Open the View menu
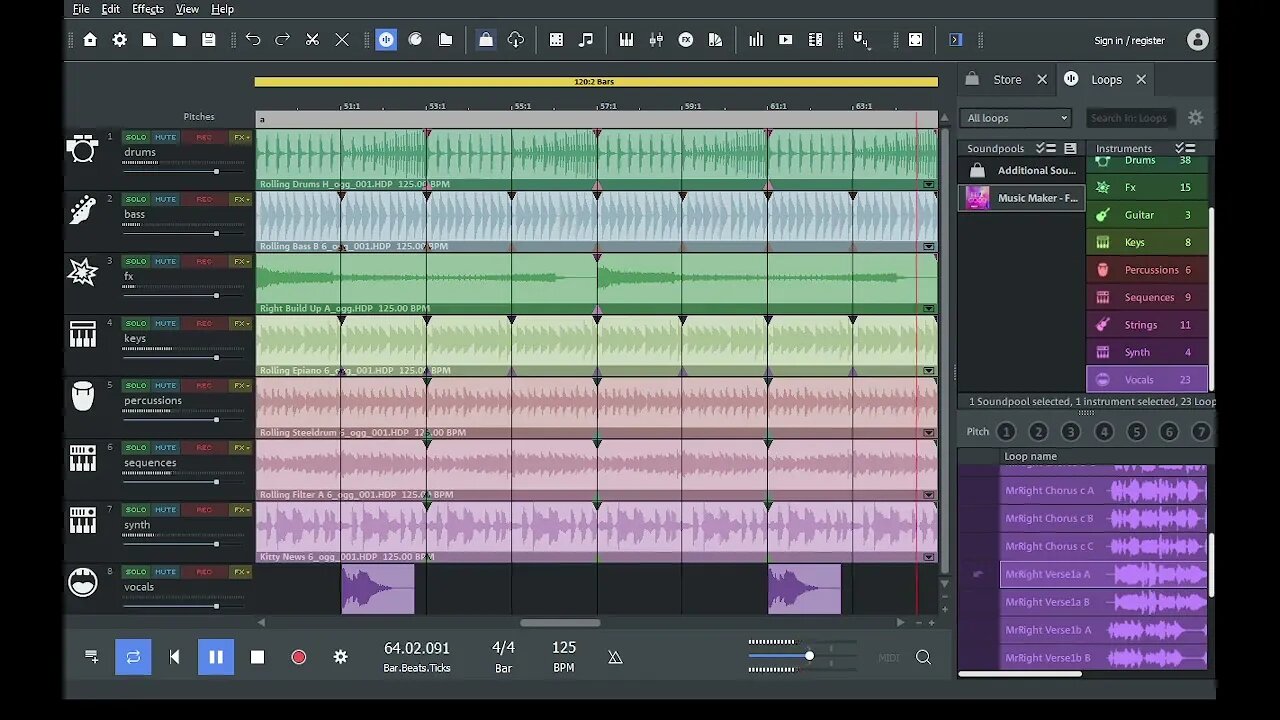The height and width of the screenshot is (720, 1280). tap(187, 9)
